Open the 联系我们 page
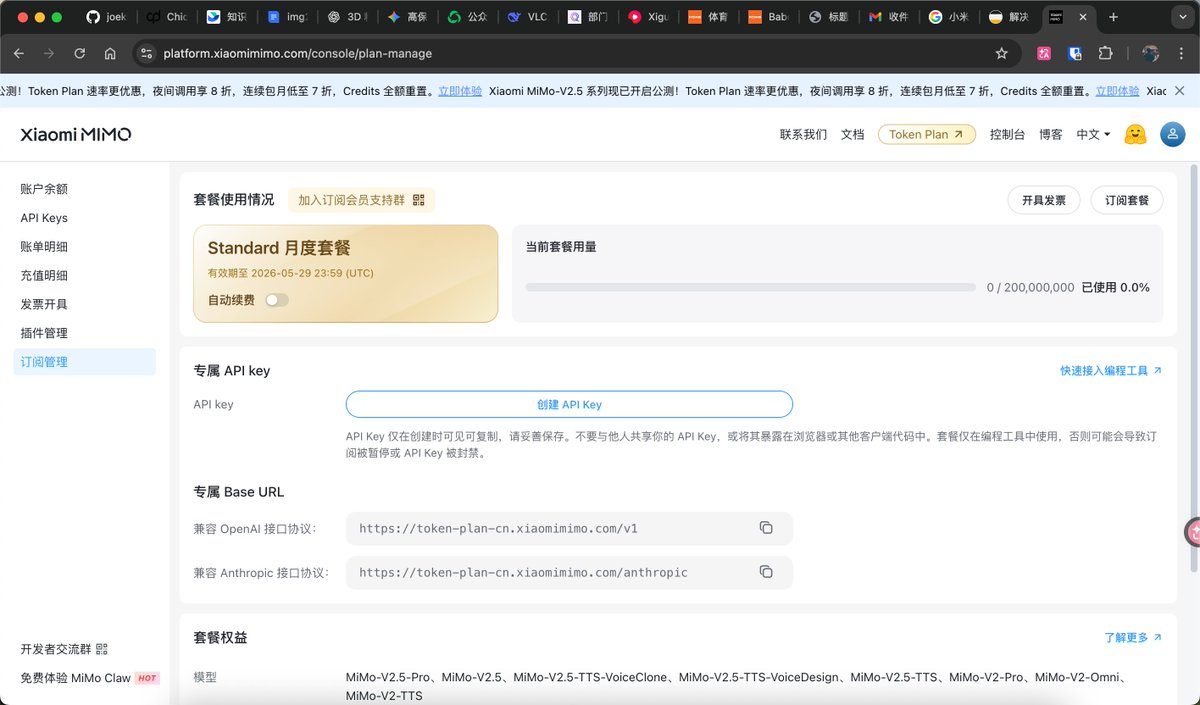The image size is (1200, 705). 803,134
